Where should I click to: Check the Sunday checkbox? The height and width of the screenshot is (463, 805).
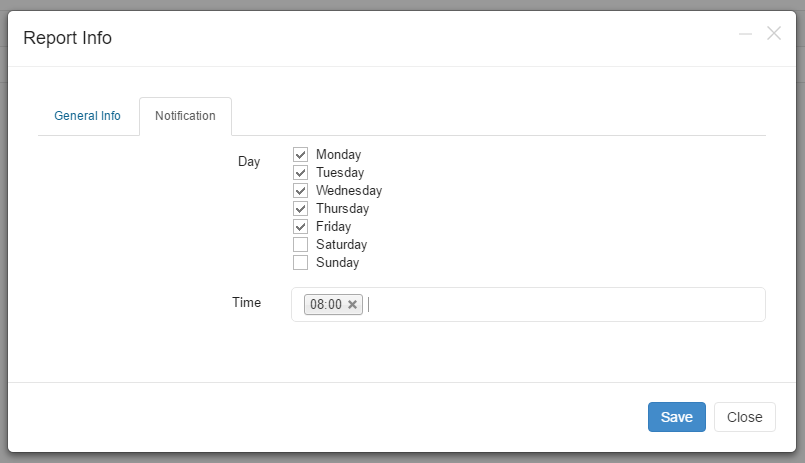(300, 262)
